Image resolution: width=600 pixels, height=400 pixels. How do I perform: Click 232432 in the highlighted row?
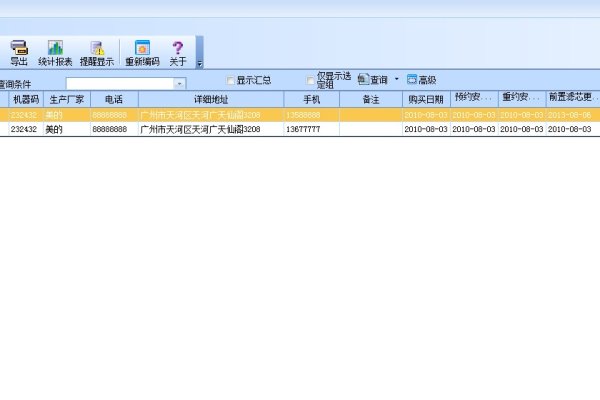click(24, 115)
